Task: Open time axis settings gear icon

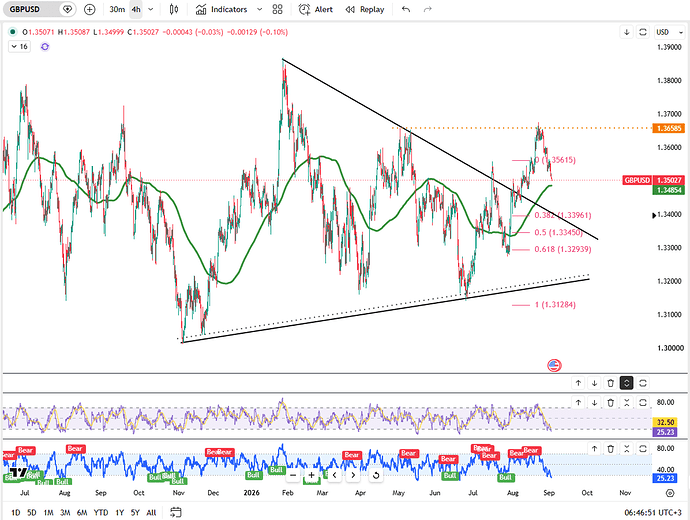Action: click(x=670, y=493)
